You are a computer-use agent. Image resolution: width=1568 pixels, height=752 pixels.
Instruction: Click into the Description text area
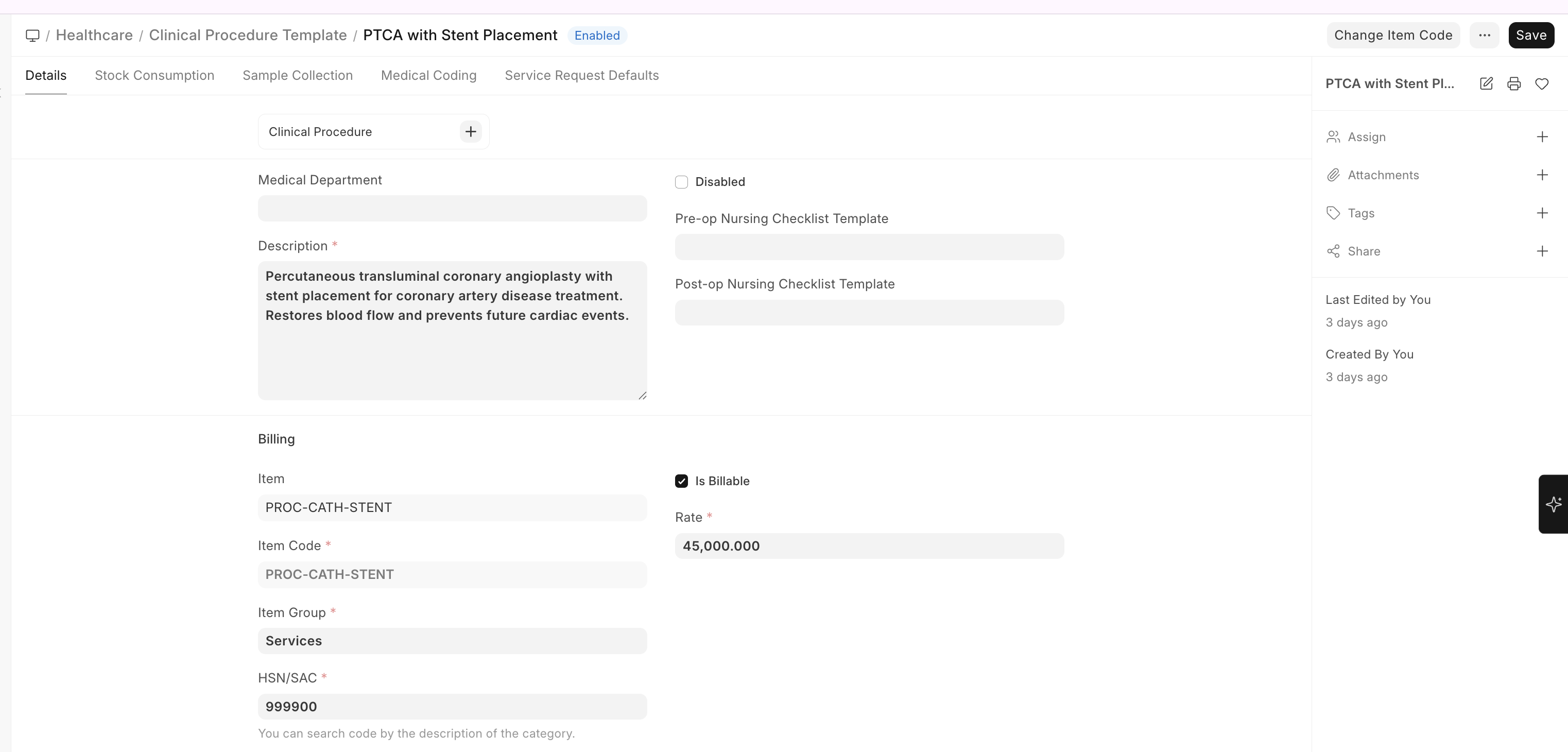click(452, 331)
